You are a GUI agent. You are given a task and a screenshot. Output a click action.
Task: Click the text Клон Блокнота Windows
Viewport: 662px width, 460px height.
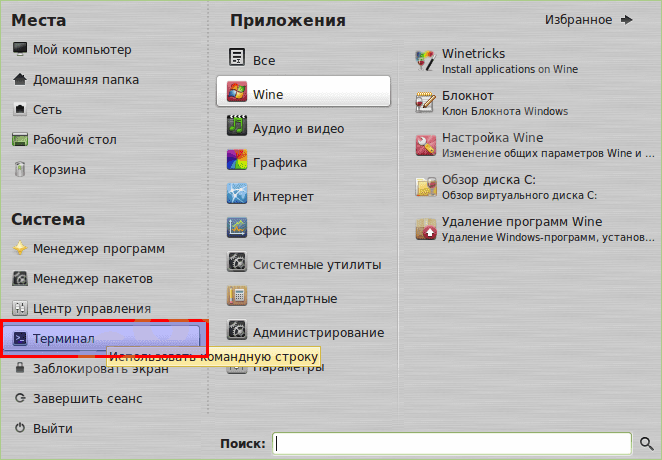click(x=505, y=111)
